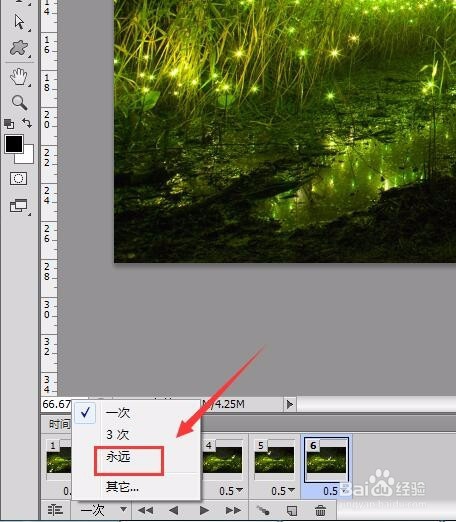Screen dimensions: 456x522
Task: Reset default foreground and background colors
Action: [x=9, y=124]
